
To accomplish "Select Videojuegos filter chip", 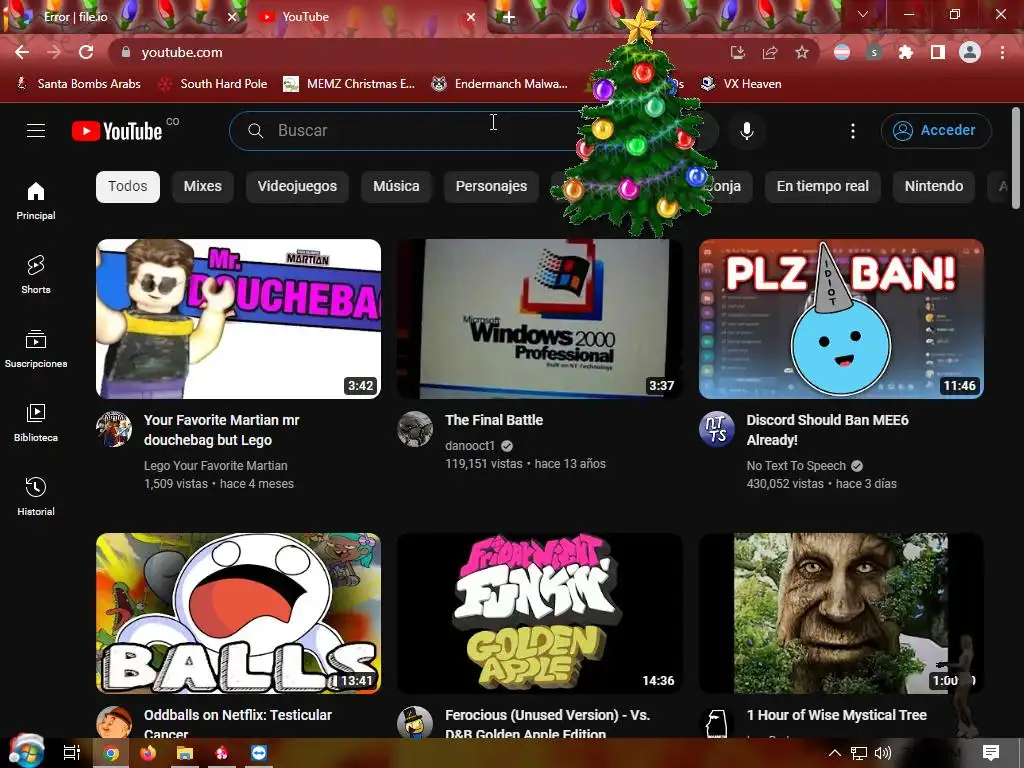I will click(297, 187).
